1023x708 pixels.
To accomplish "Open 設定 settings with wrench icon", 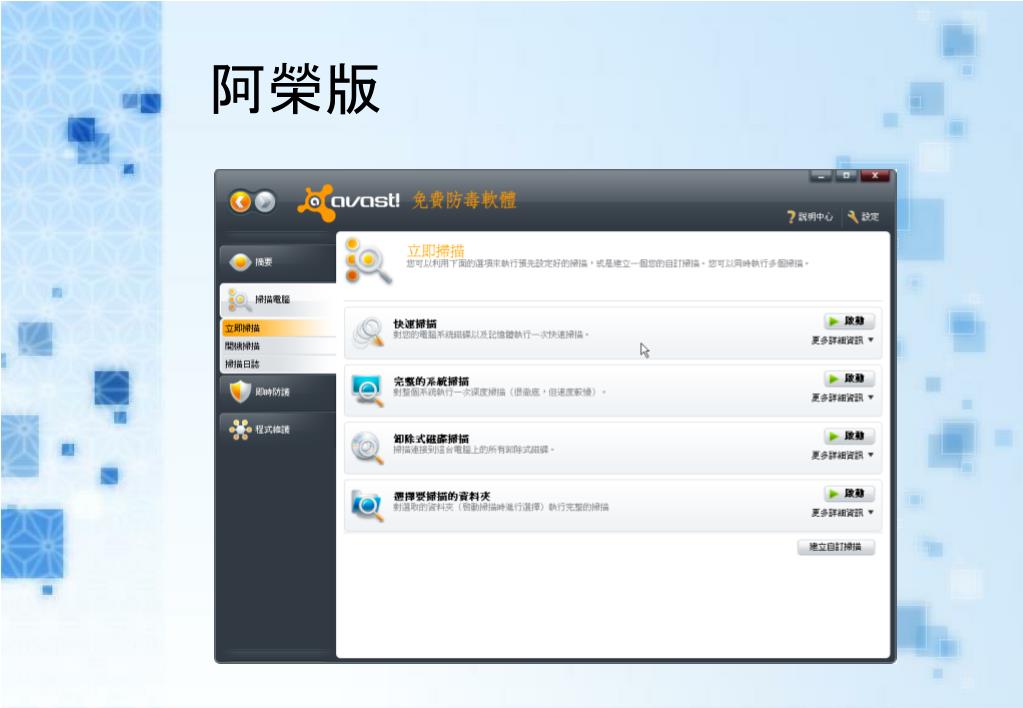I will [863, 217].
